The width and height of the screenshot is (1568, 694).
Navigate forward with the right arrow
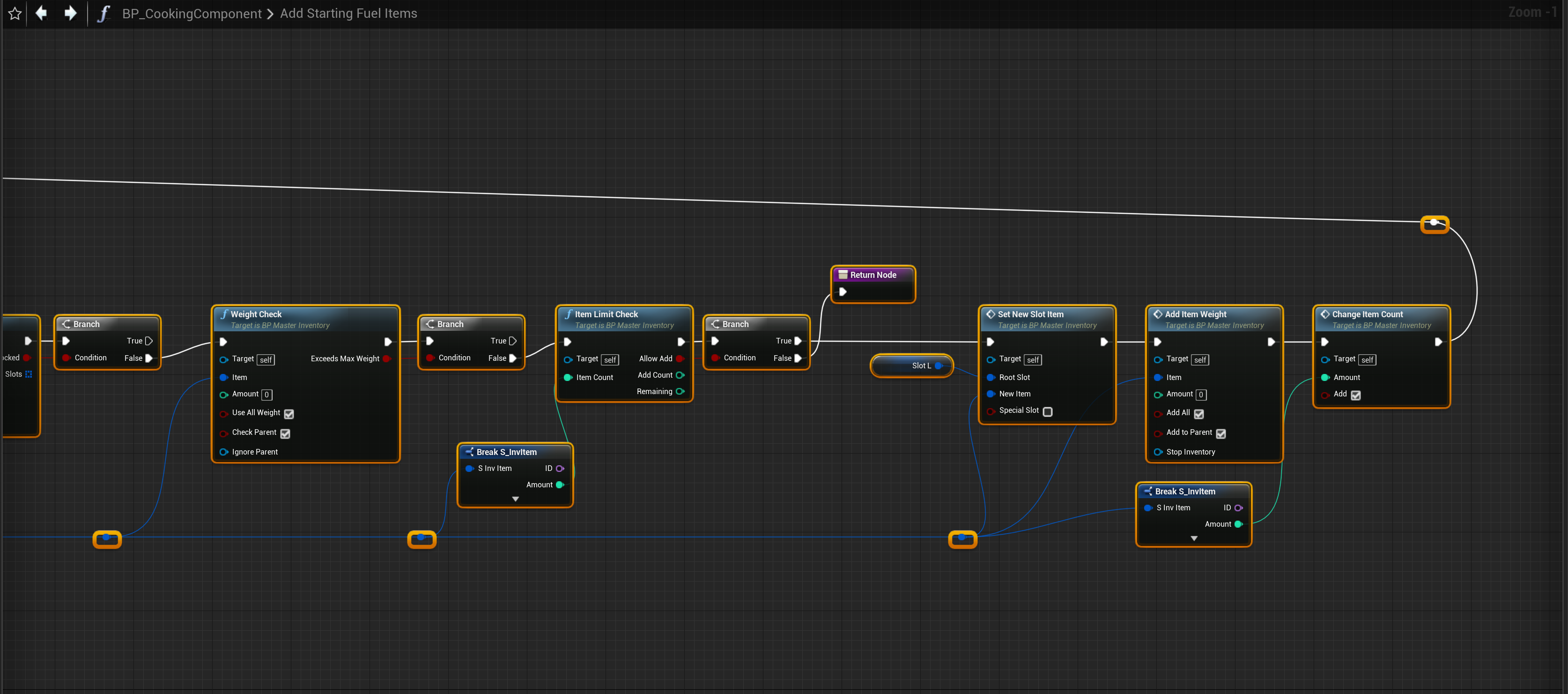71,13
